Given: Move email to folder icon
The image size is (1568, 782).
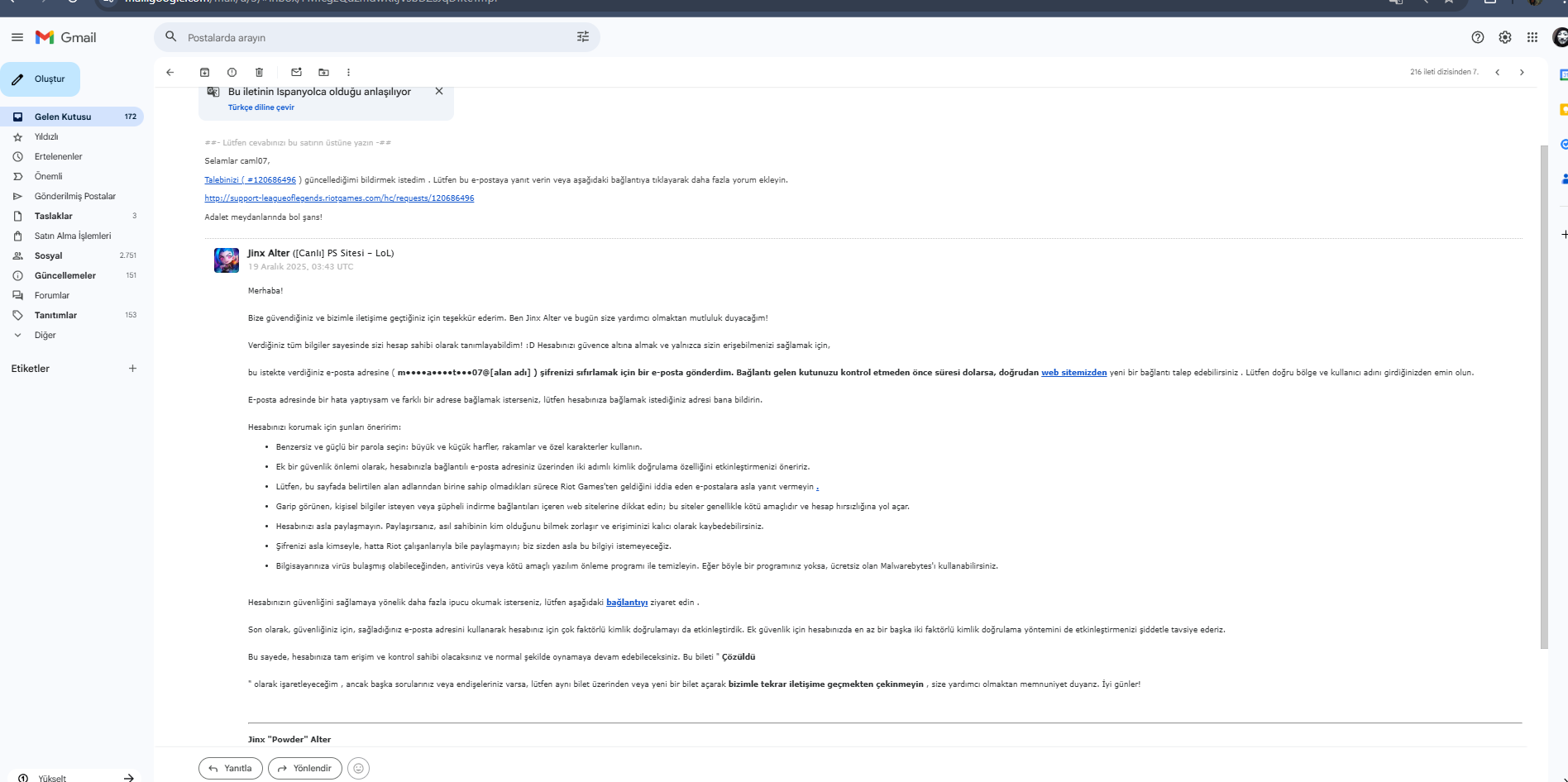Looking at the screenshot, I should [x=324, y=72].
